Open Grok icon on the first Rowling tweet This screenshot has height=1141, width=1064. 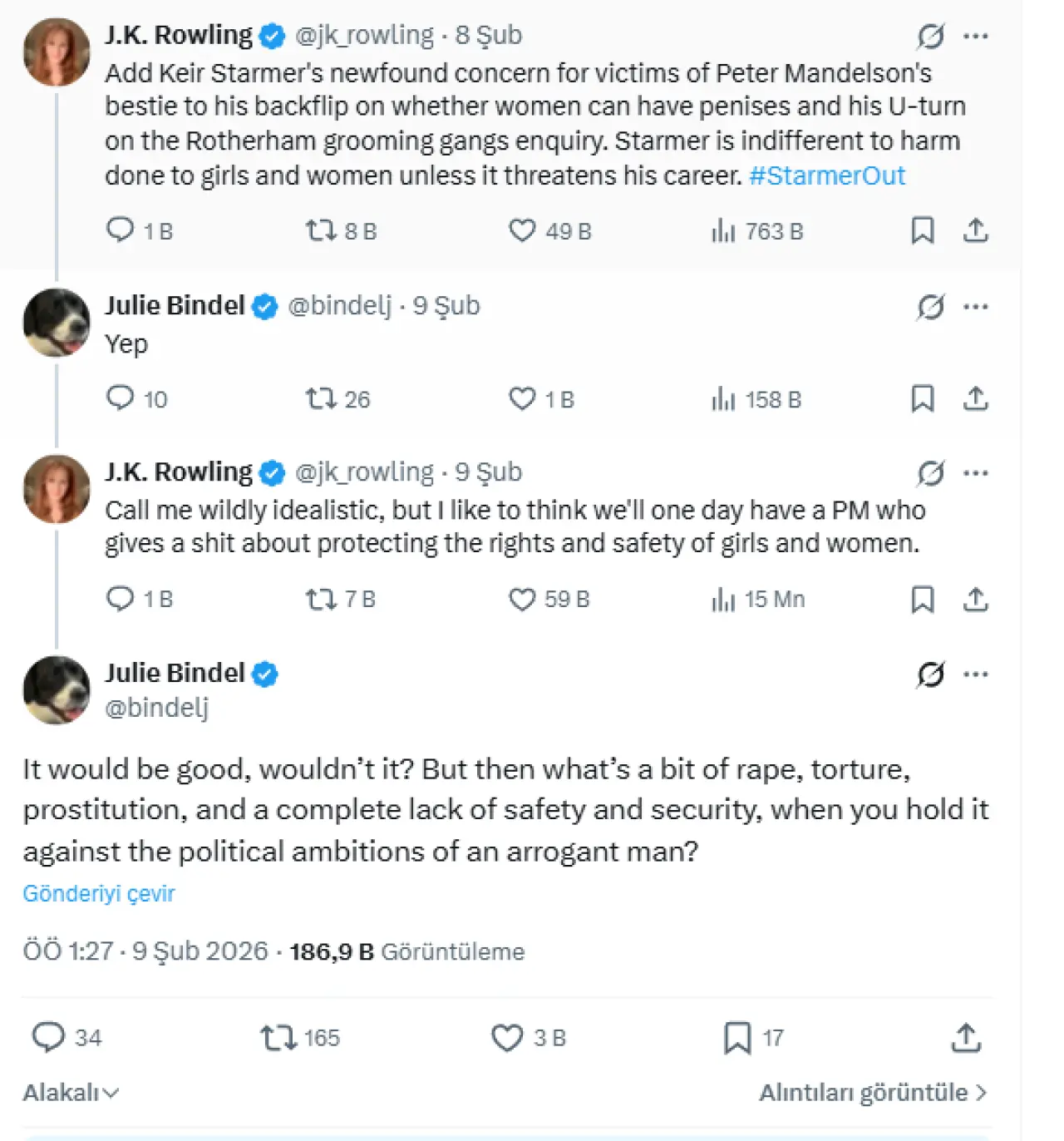[x=930, y=36]
